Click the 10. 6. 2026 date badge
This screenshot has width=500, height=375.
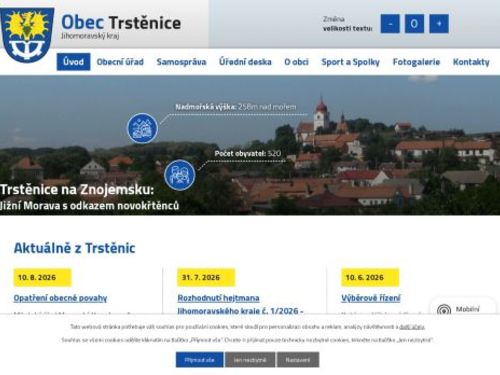click(370, 277)
